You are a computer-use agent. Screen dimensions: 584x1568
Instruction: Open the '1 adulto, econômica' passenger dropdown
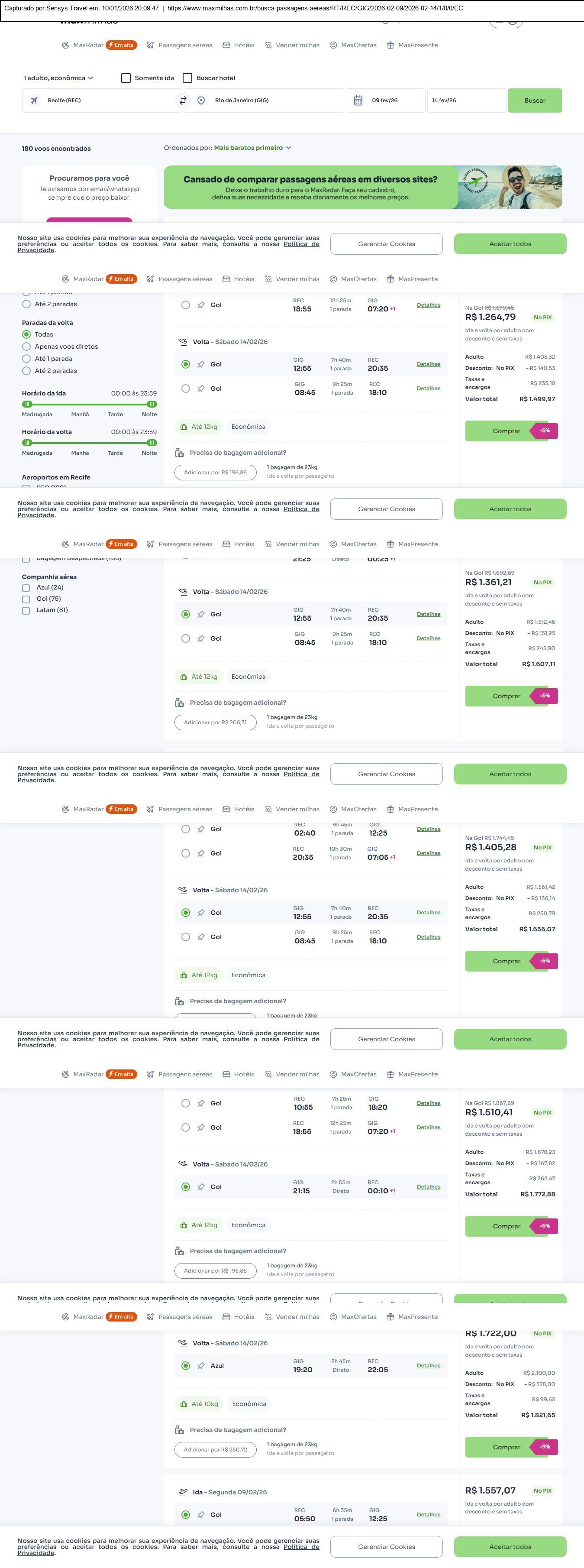pyautogui.click(x=58, y=78)
